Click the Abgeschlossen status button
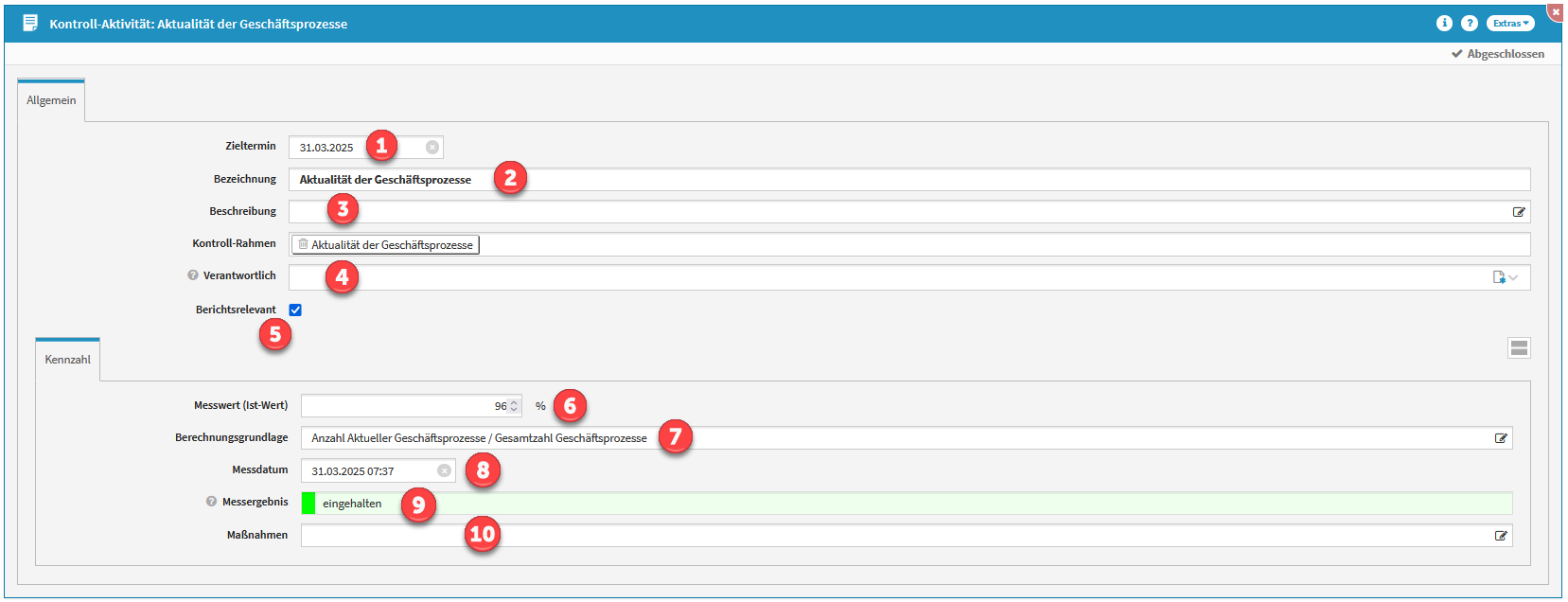 1498,54
